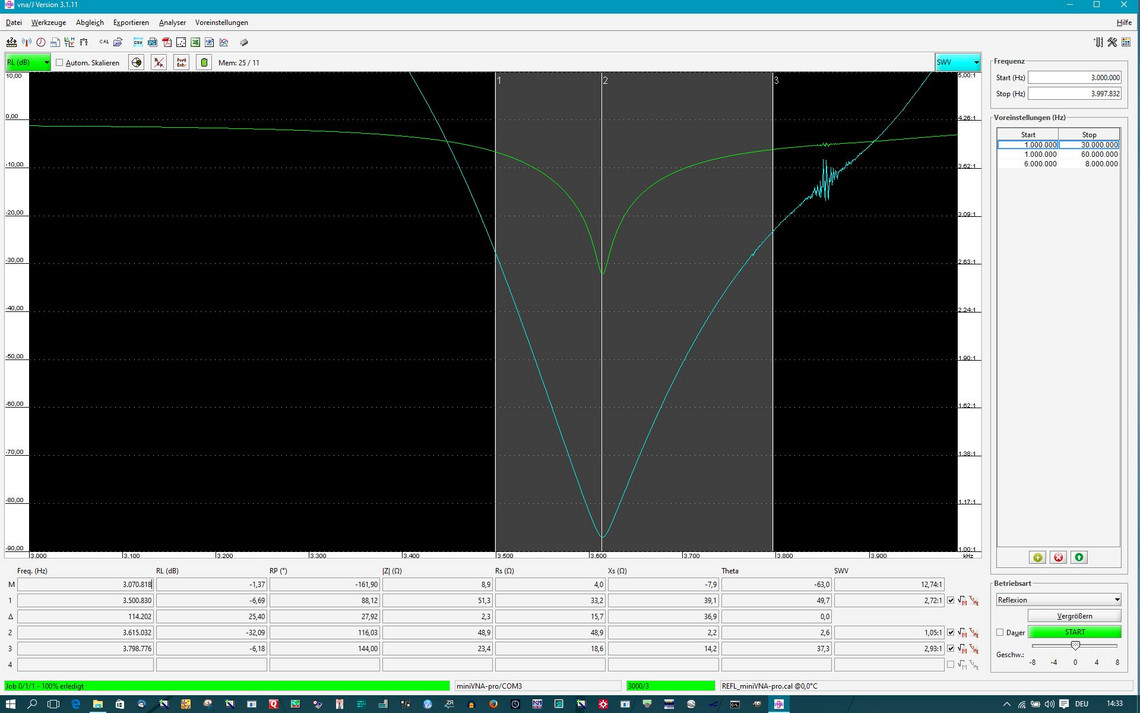Delete preset with the red X button
The width and height of the screenshot is (1140, 713).
point(1059,557)
